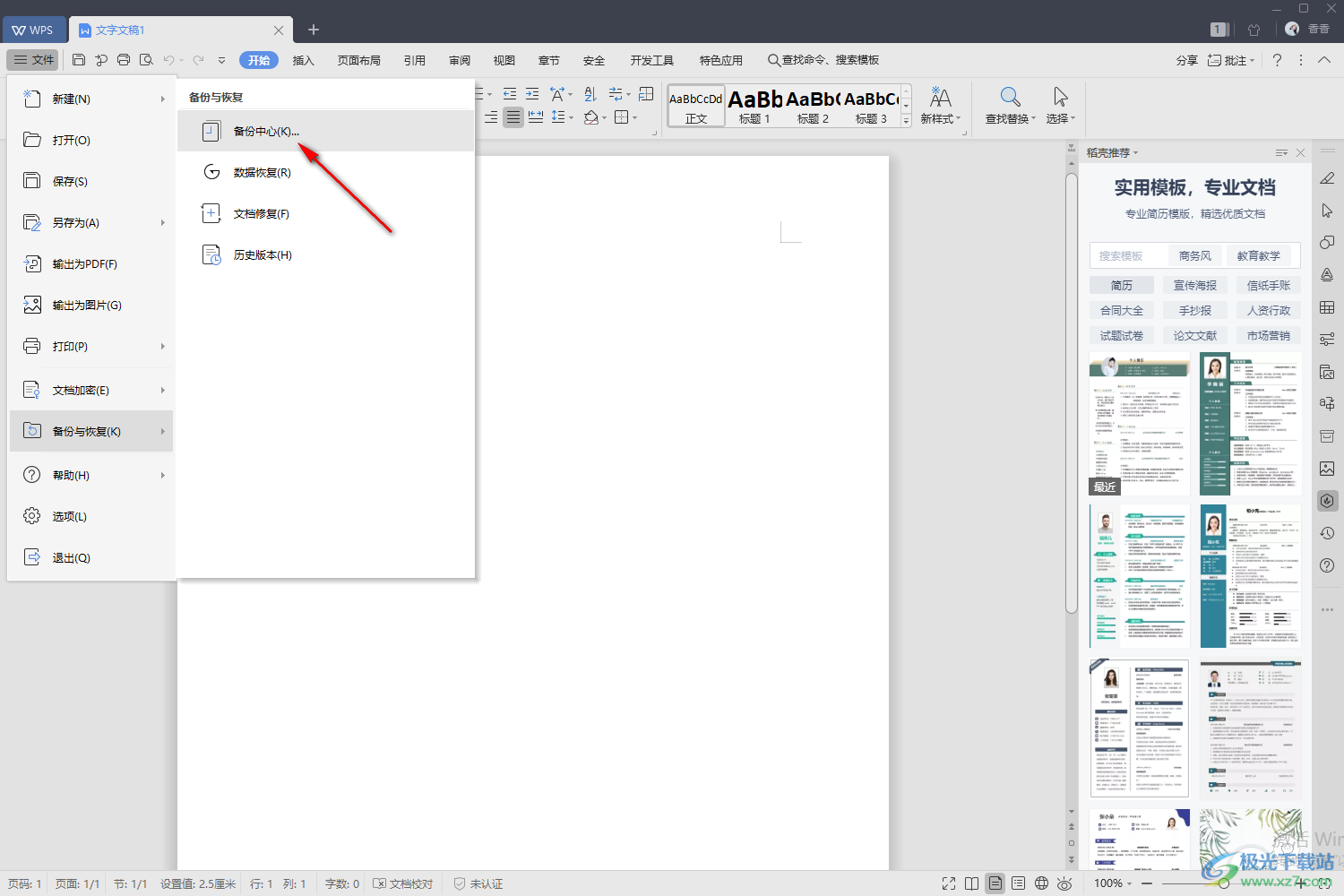This screenshot has height=896, width=1344.
Task: Open Options (选项) settings
Action: (x=90, y=516)
